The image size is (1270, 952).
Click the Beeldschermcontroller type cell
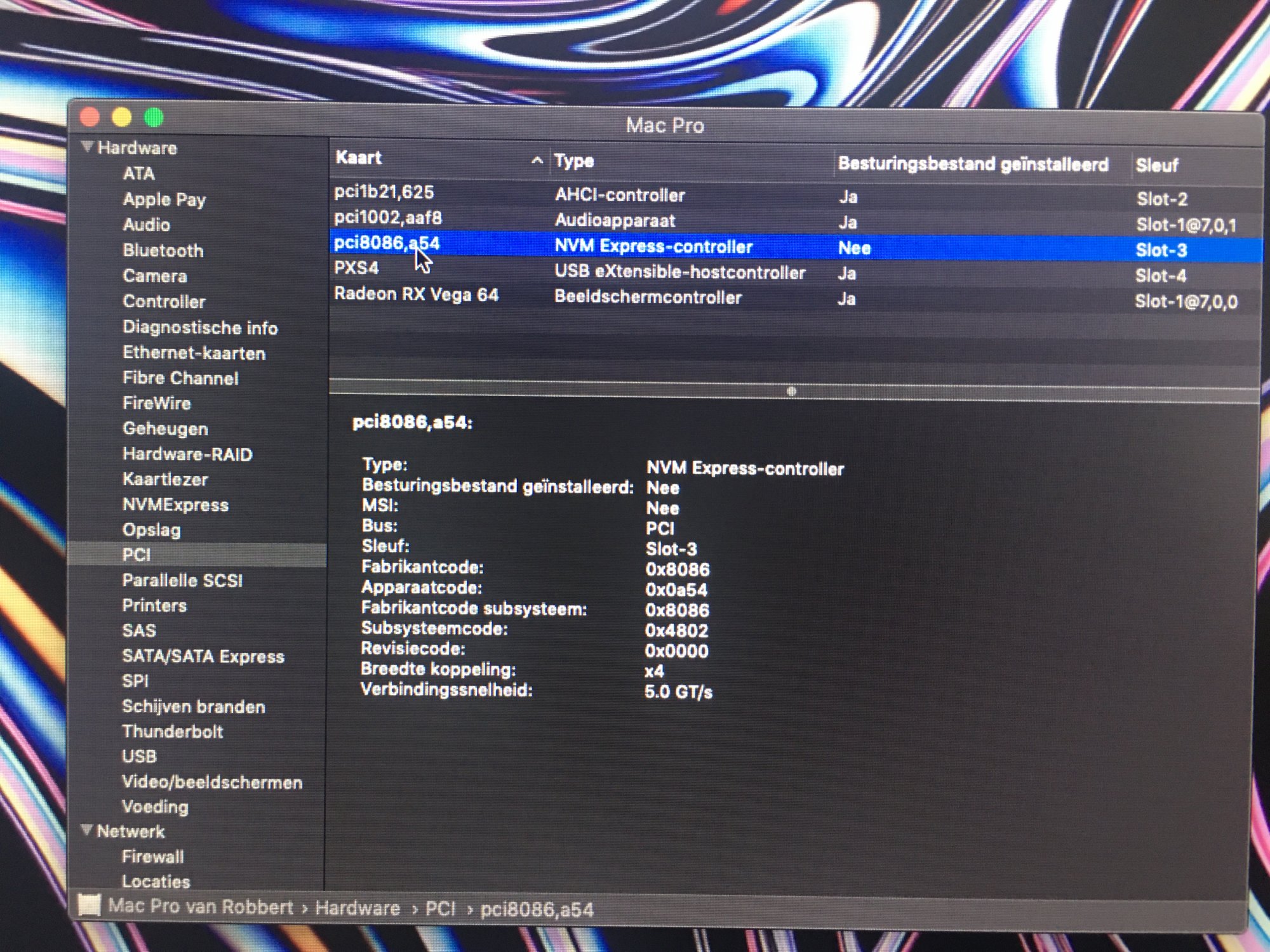[648, 297]
